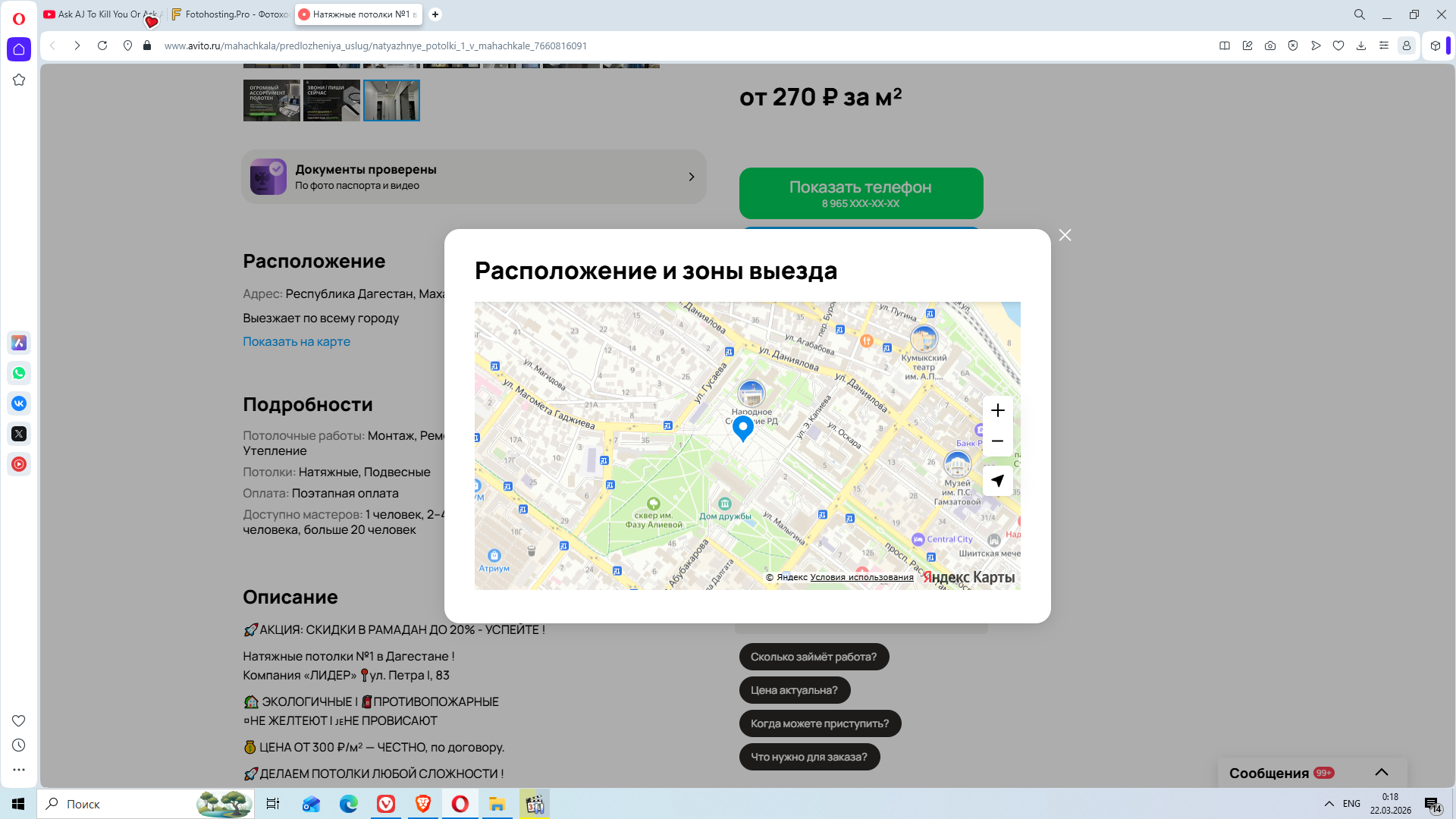Zoom out on the Yandex map

coord(997,441)
